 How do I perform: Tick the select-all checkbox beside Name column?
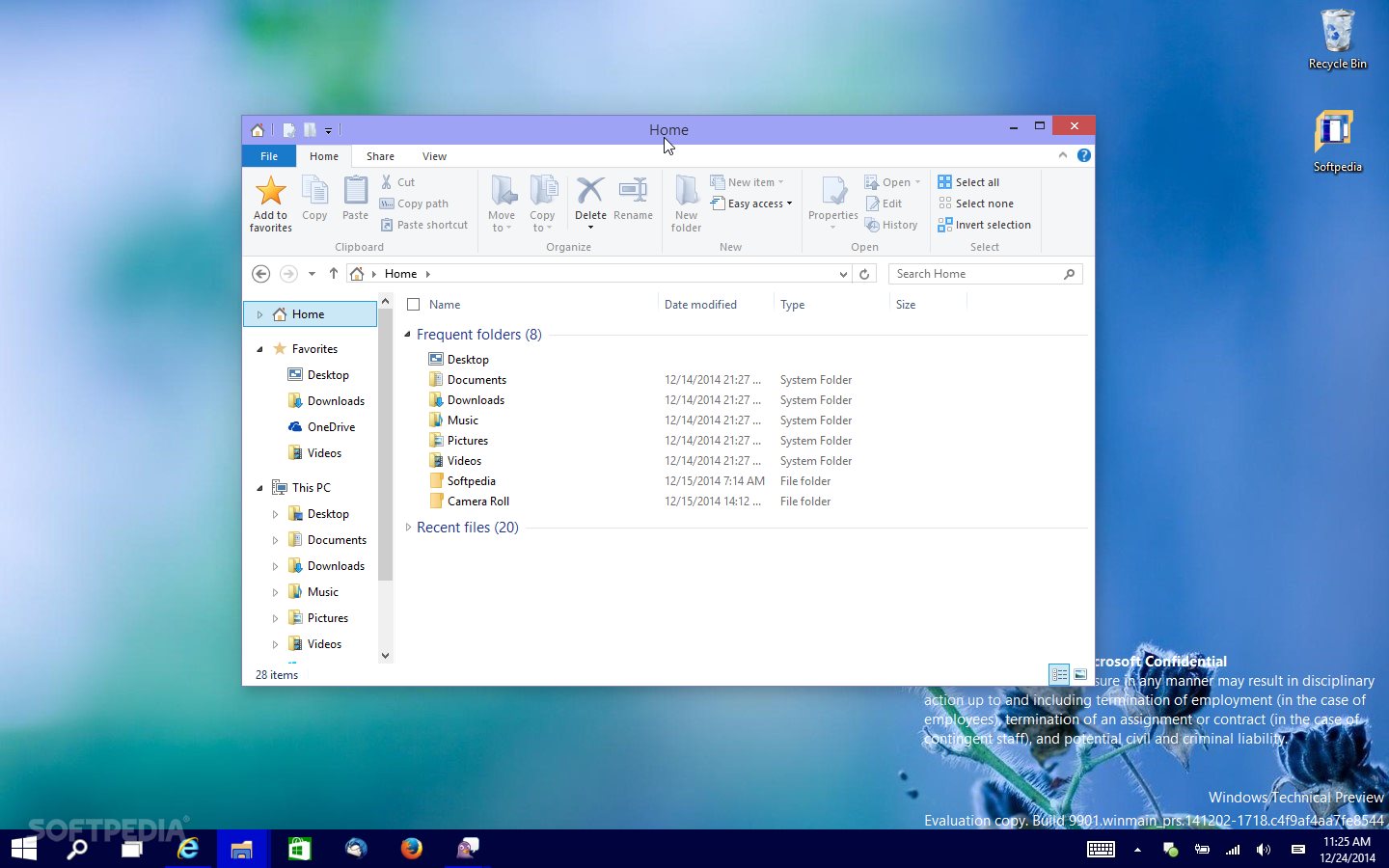tap(414, 305)
